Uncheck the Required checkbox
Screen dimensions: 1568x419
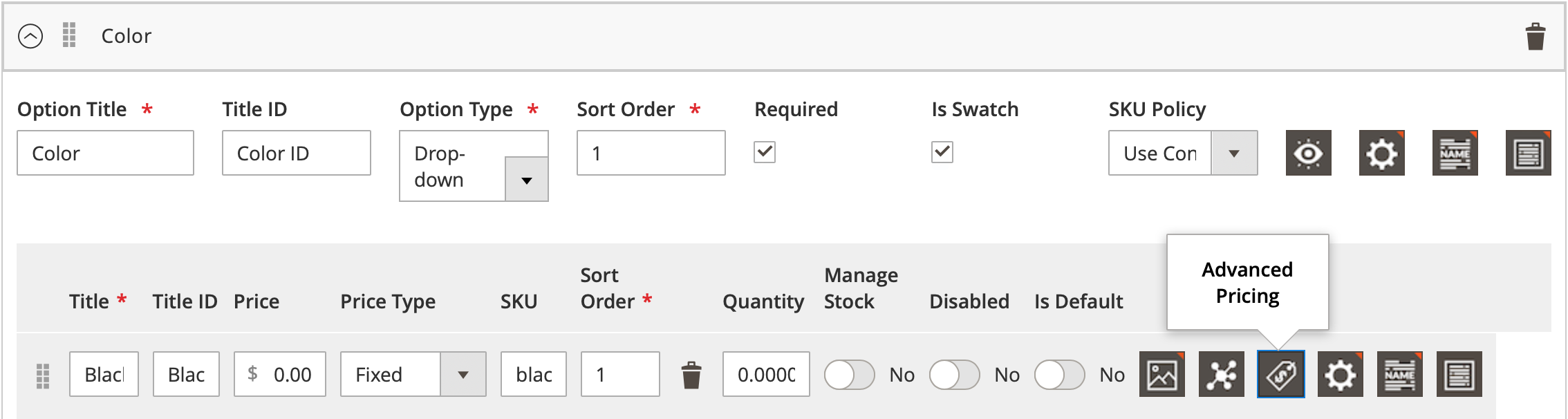point(765,152)
